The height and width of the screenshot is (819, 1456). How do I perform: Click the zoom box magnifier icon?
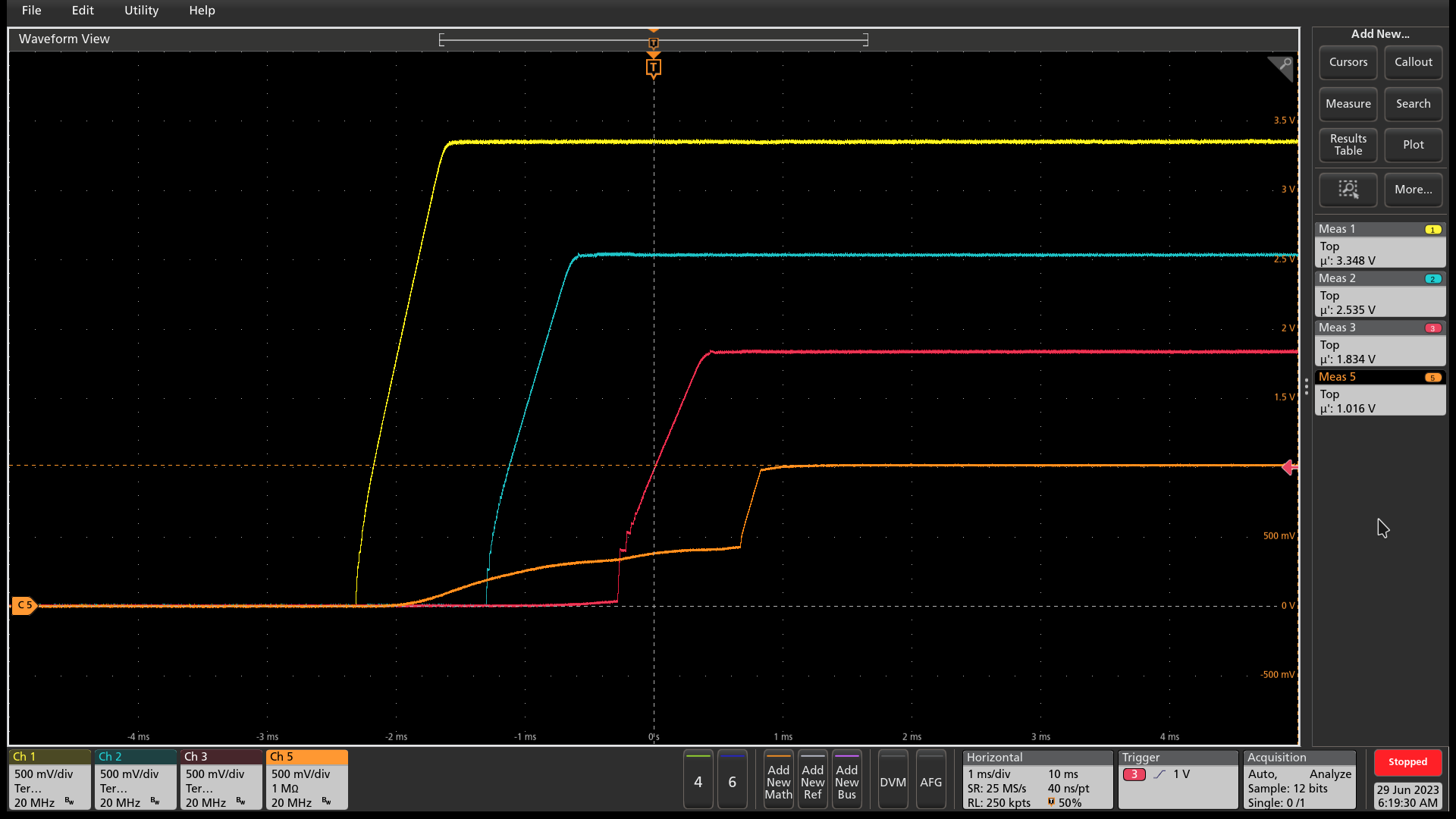click(x=1348, y=190)
